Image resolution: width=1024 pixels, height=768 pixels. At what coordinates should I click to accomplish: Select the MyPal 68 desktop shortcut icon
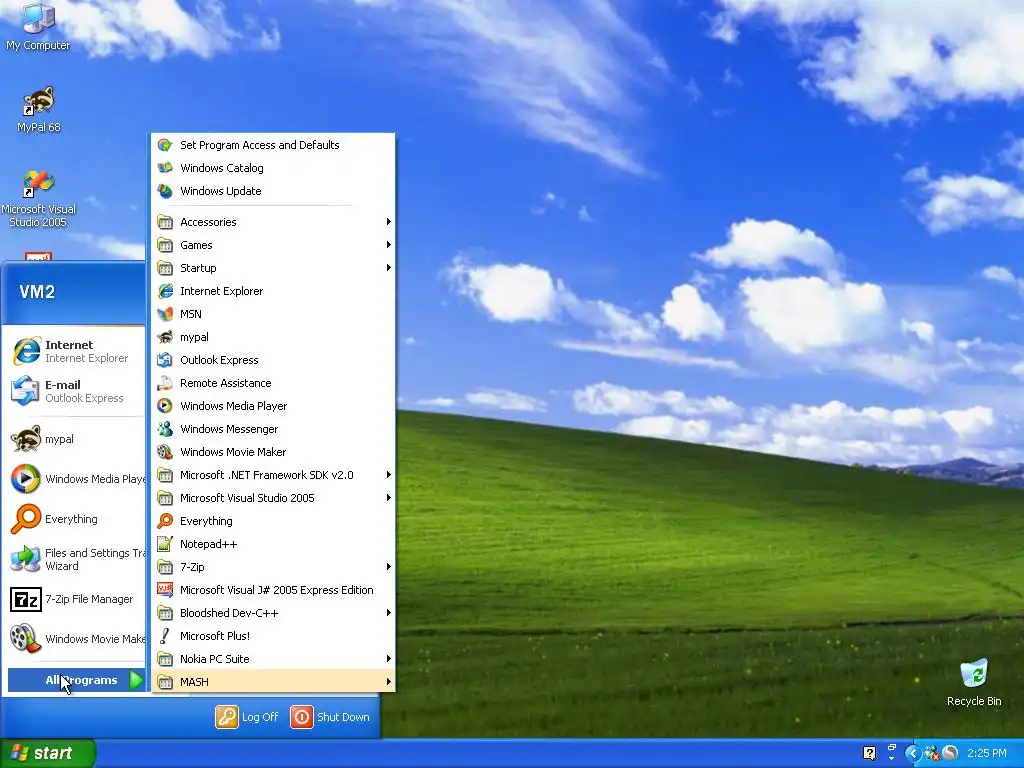[x=39, y=103]
